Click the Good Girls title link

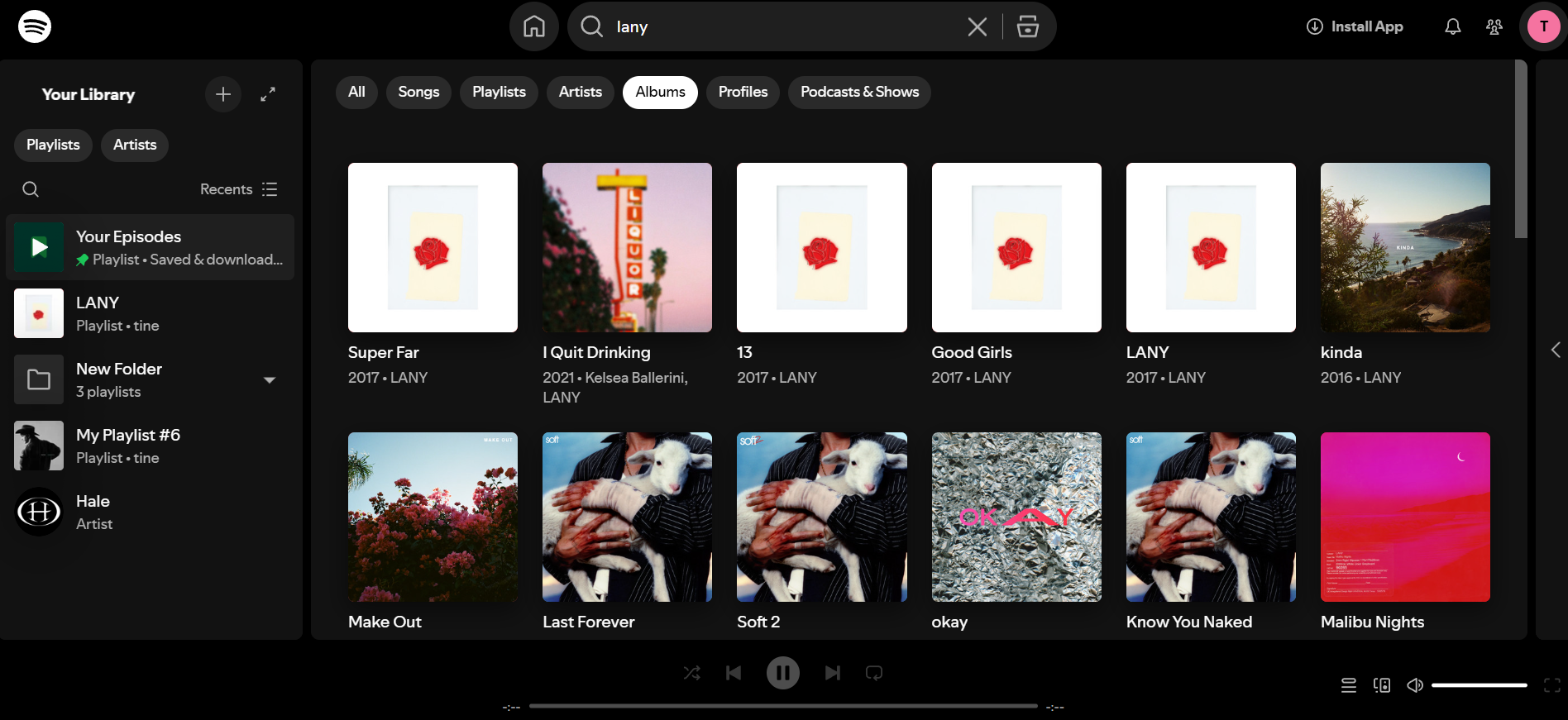point(972,352)
